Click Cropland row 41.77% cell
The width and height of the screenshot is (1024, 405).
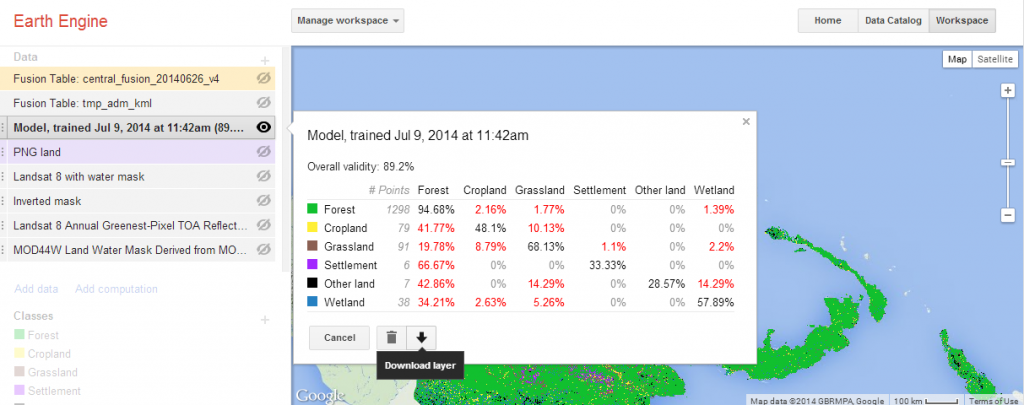[434, 228]
